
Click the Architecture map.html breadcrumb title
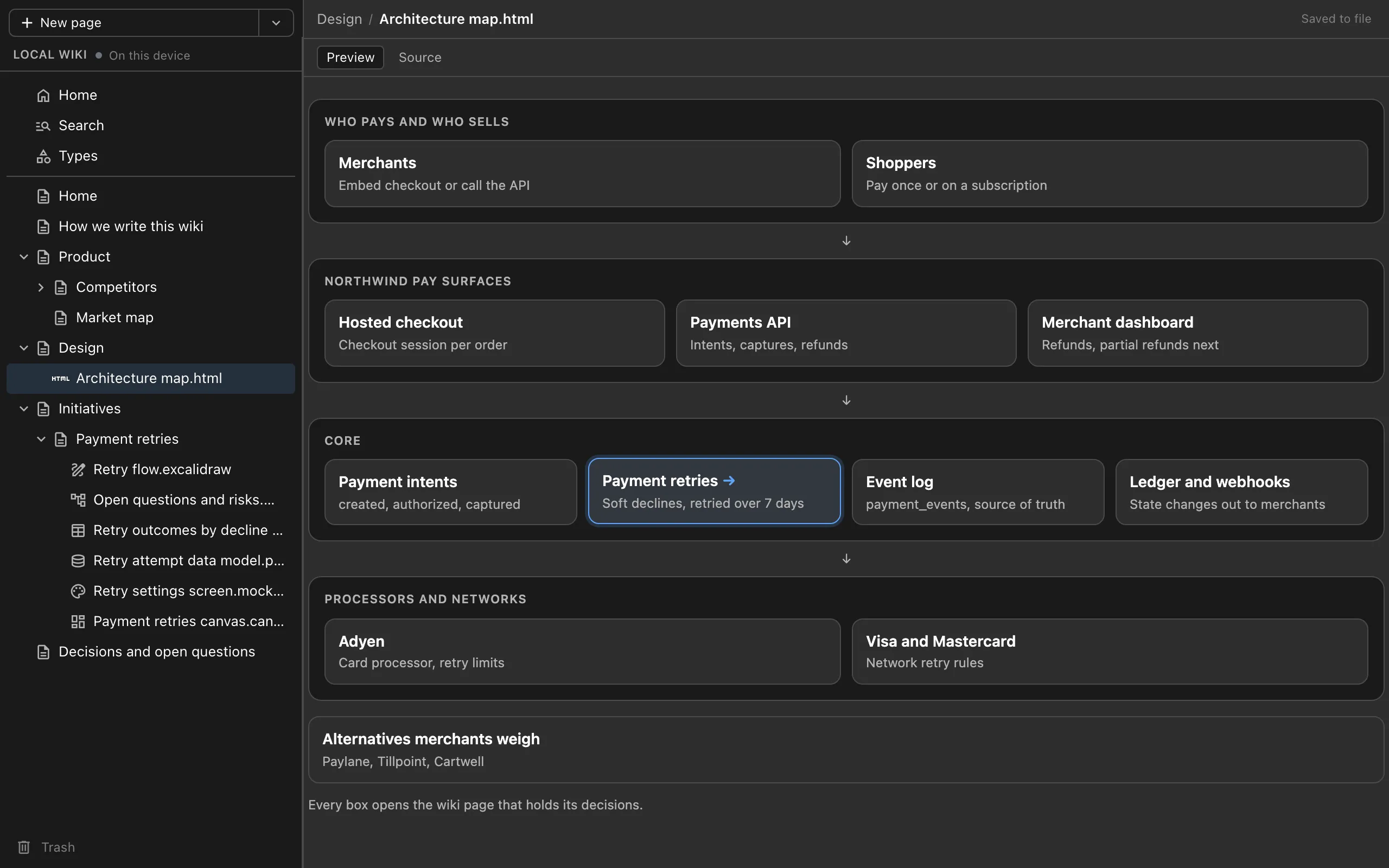pos(456,19)
